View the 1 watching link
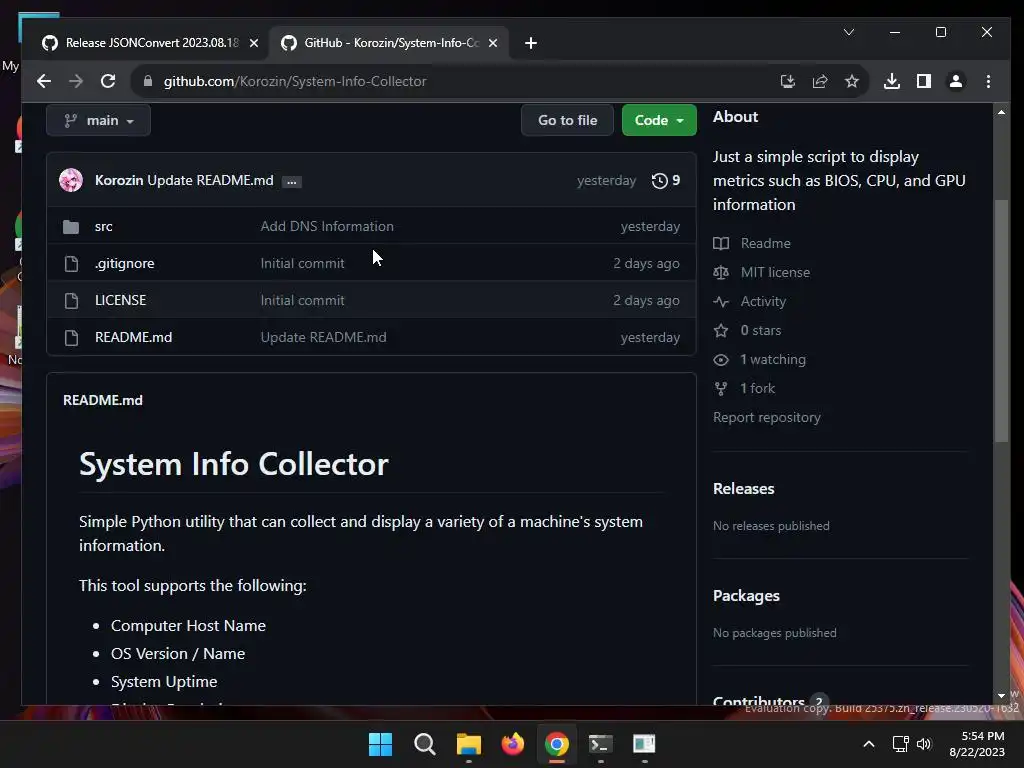The width and height of the screenshot is (1024, 768). coord(773,359)
